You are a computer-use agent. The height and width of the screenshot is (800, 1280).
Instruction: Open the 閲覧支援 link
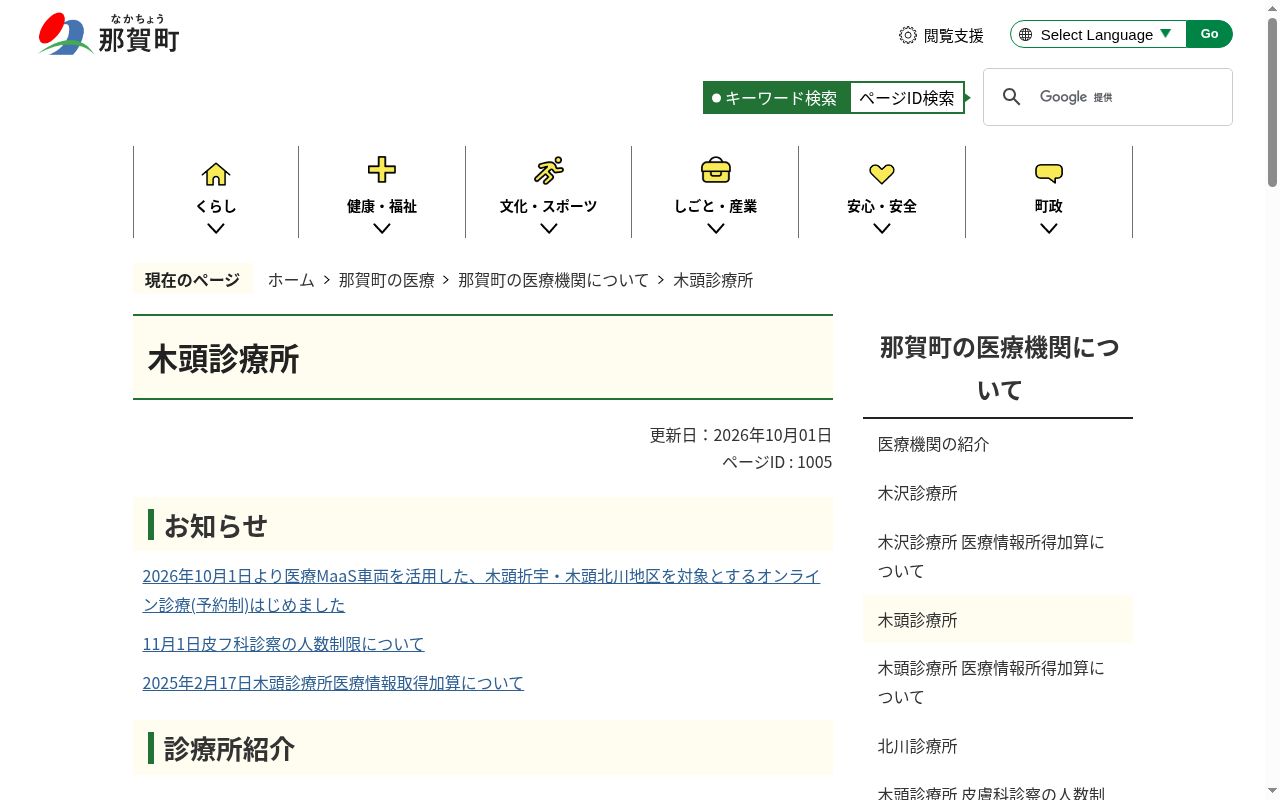pyautogui.click(x=941, y=35)
